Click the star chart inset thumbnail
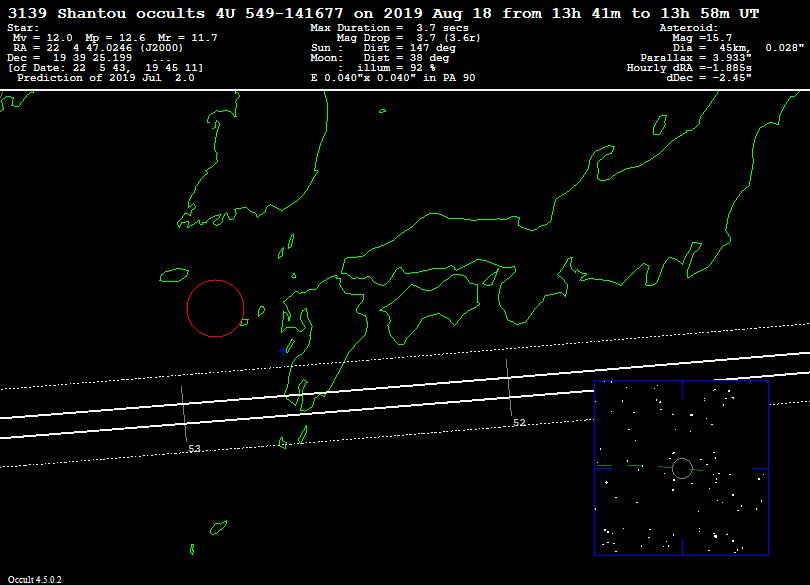810x585 pixels. pyautogui.click(x=681, y=468)
